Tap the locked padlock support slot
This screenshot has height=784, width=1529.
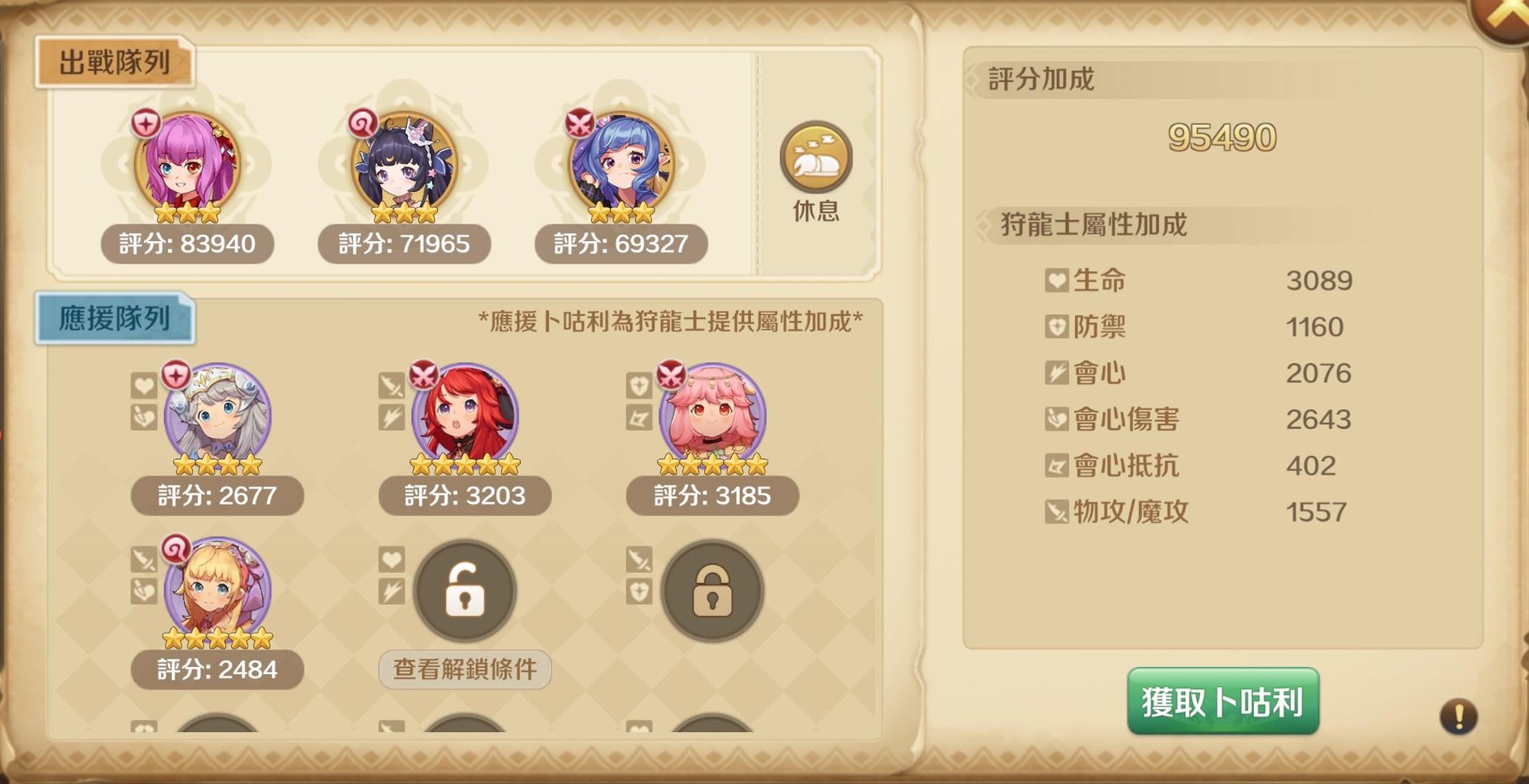click(x=713, y=591)
